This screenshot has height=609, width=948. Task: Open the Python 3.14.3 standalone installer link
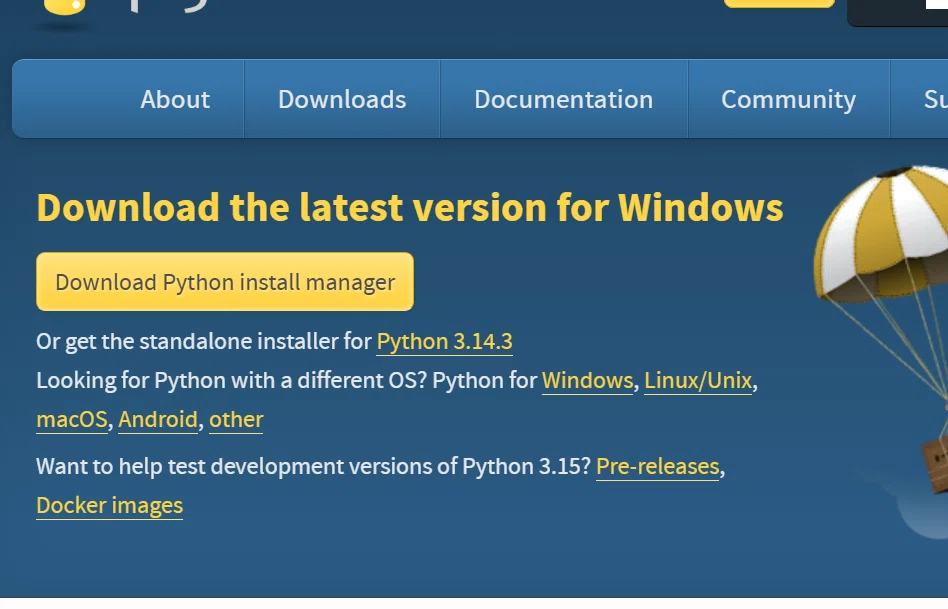(x=444, y=342)
